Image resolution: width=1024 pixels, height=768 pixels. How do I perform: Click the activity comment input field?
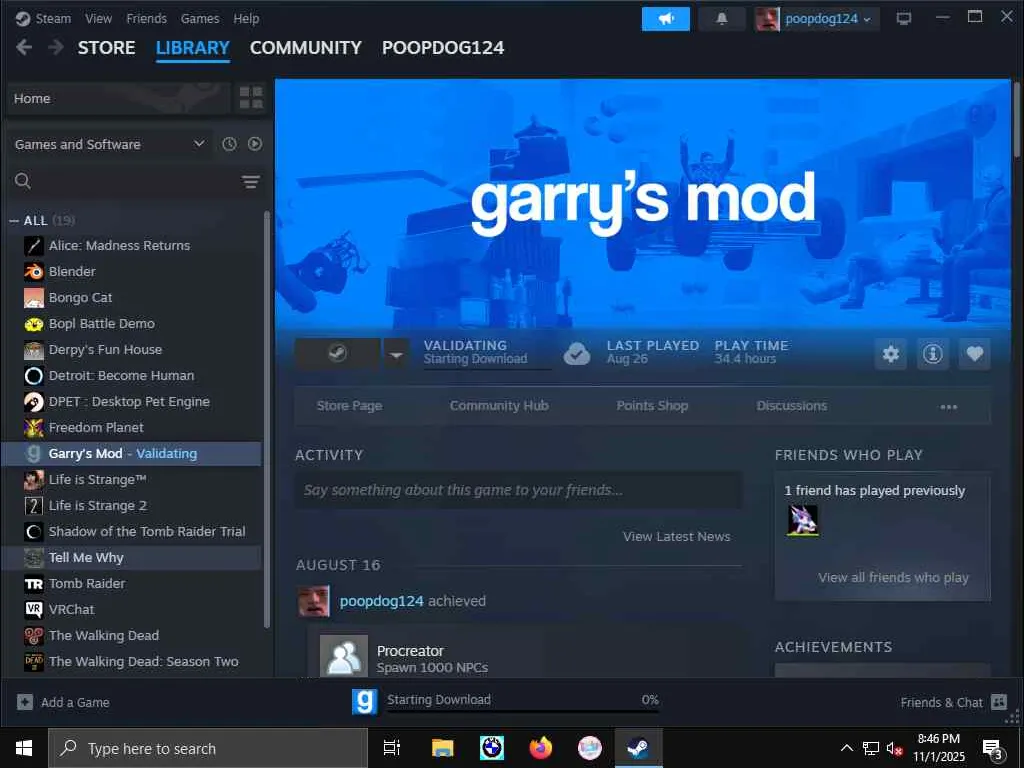519,490
